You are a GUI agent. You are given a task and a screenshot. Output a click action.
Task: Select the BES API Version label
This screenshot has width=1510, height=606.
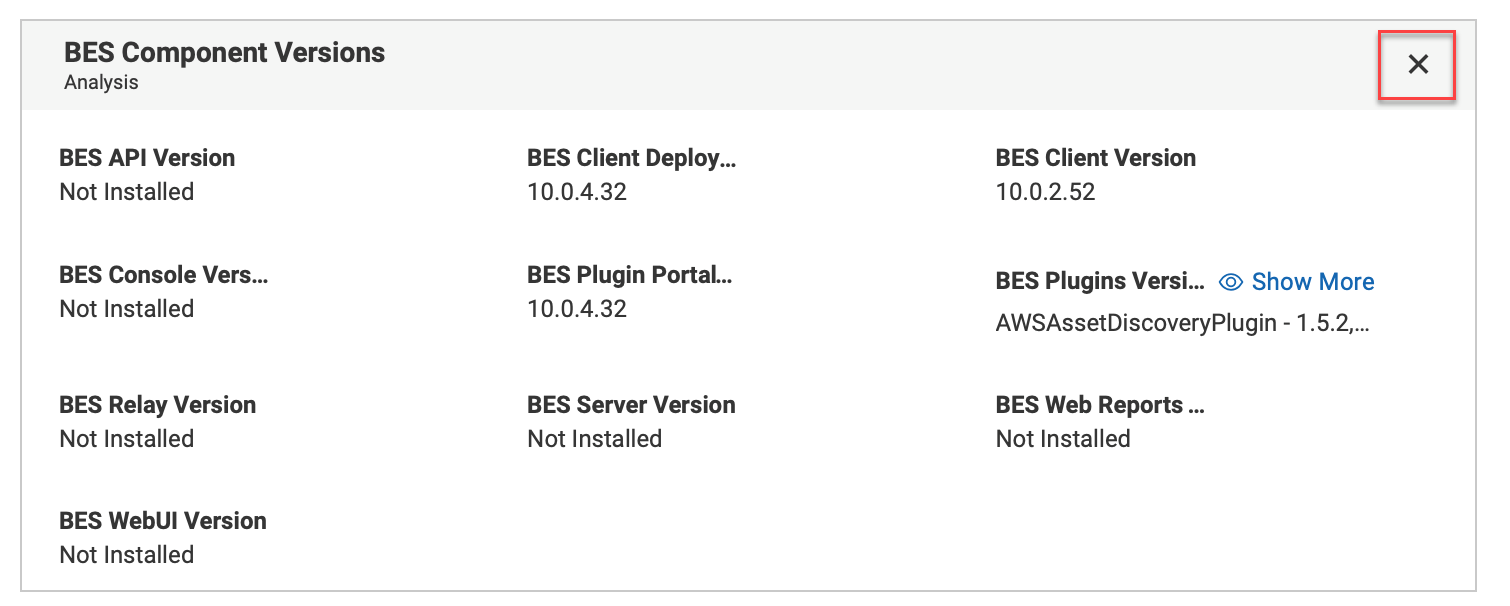click(147, 158)
